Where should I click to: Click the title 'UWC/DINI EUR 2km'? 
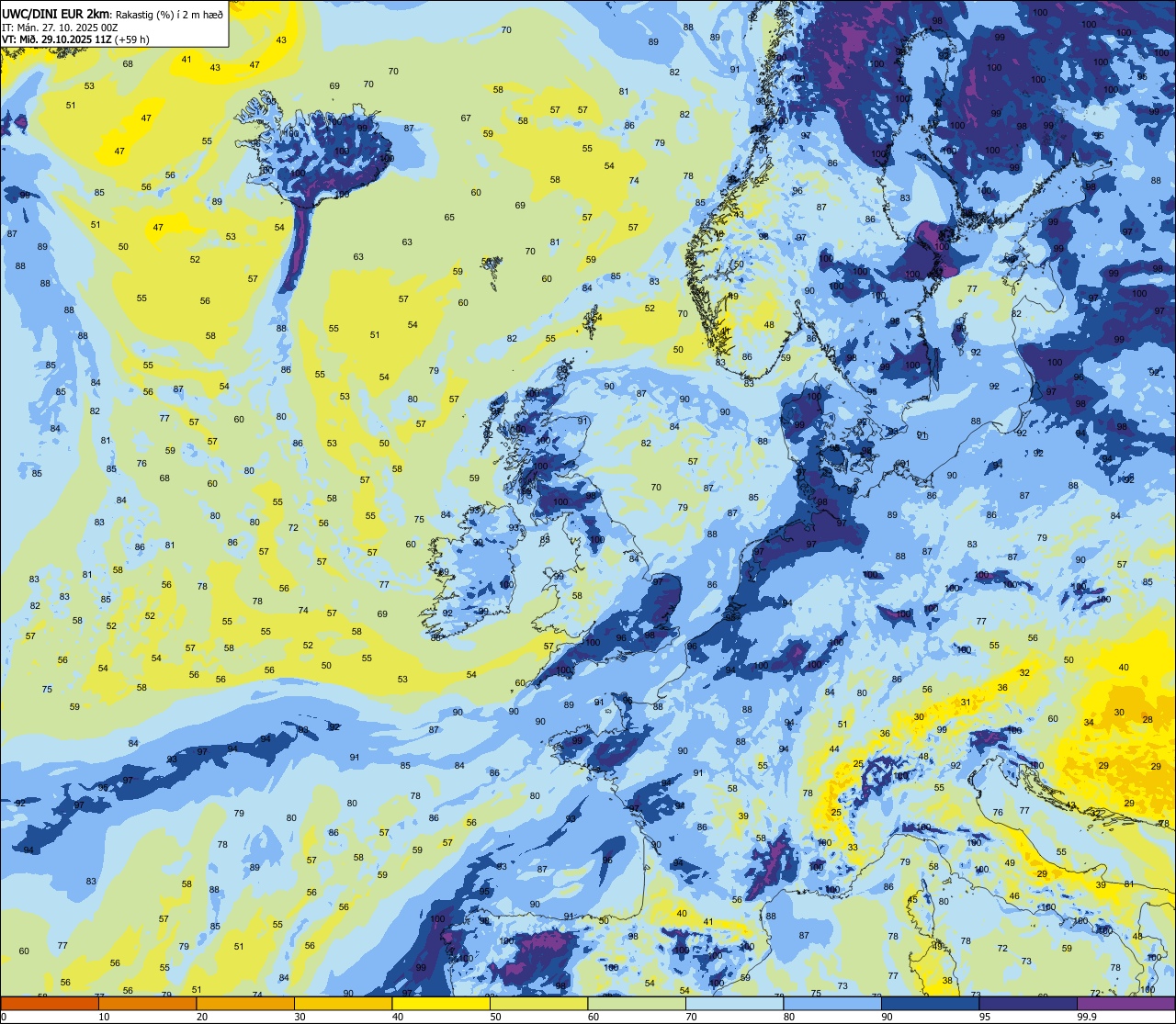point(56,13)
